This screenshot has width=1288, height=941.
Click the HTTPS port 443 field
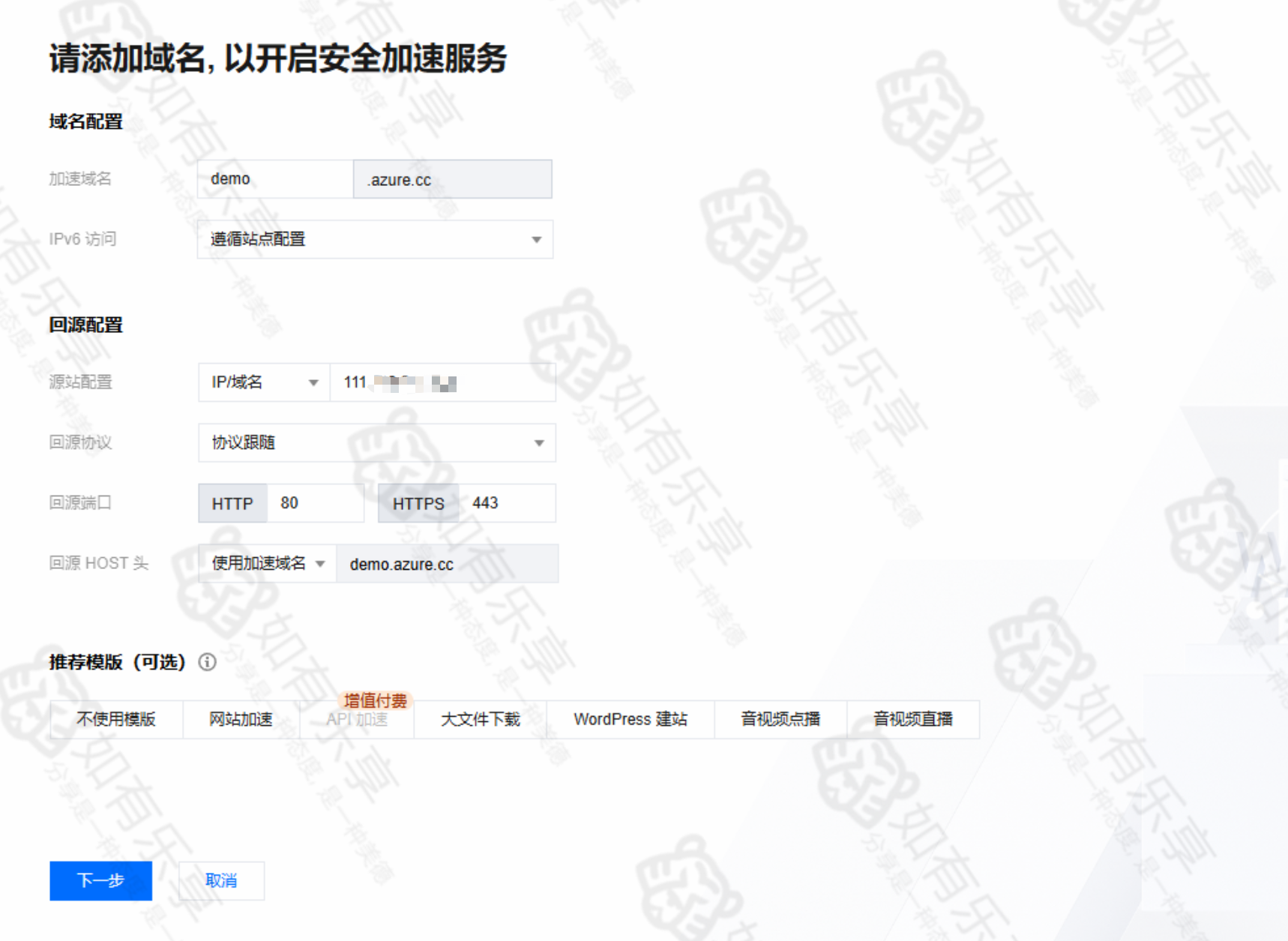tap(507, 503)
